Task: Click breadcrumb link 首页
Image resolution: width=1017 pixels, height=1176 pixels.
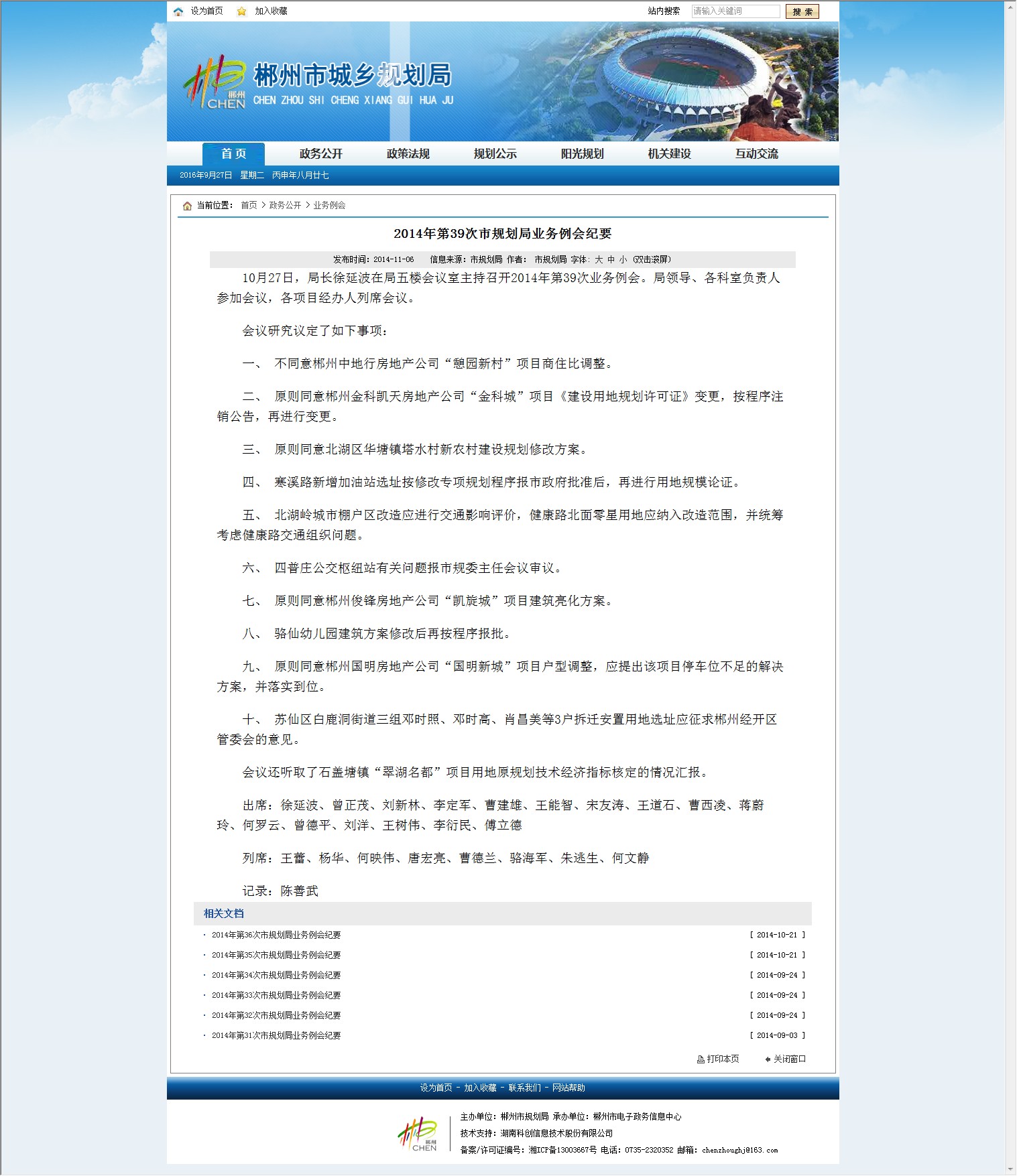Action: click(249, 206)
